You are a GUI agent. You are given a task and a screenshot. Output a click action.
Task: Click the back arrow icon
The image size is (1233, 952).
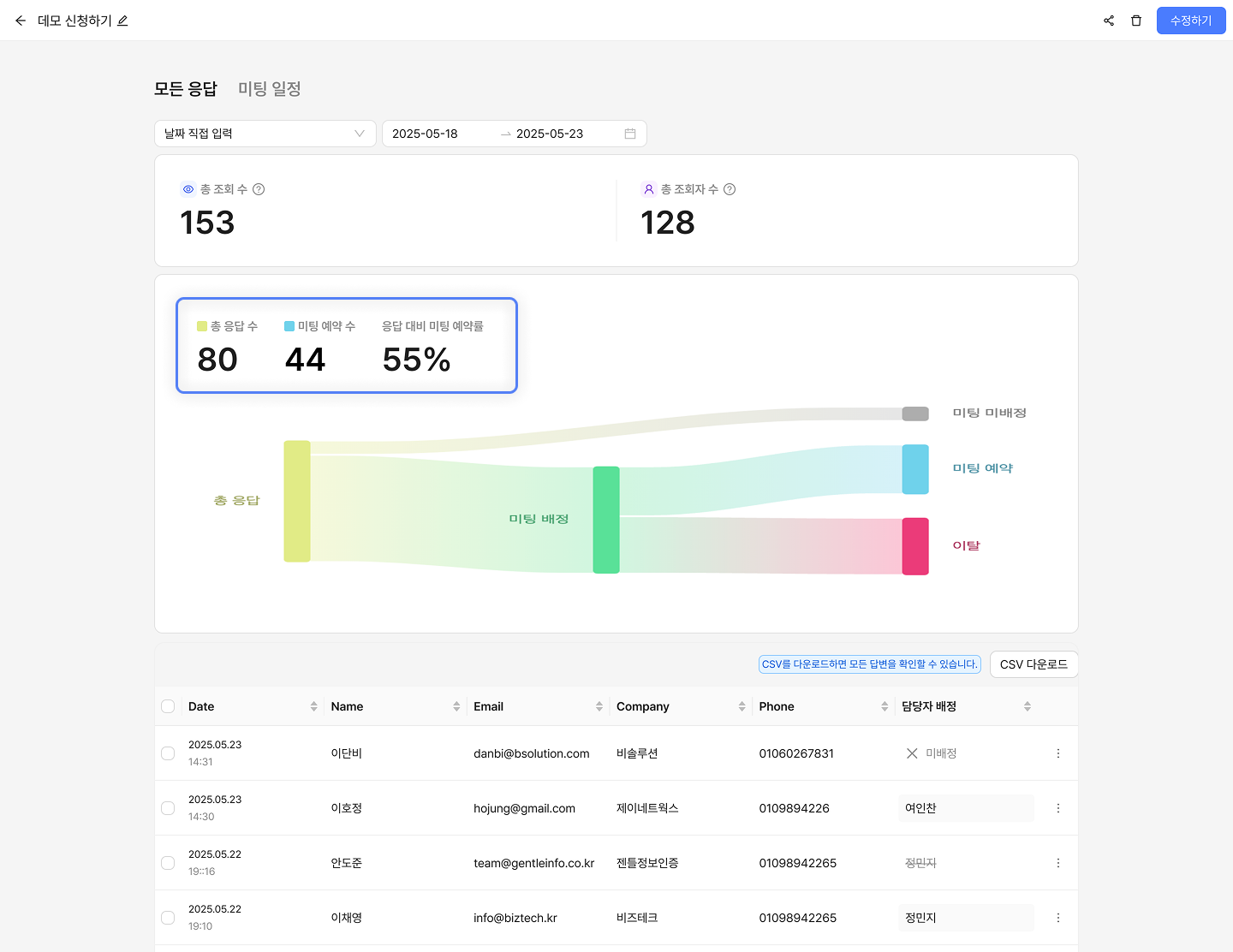[21, 21]
